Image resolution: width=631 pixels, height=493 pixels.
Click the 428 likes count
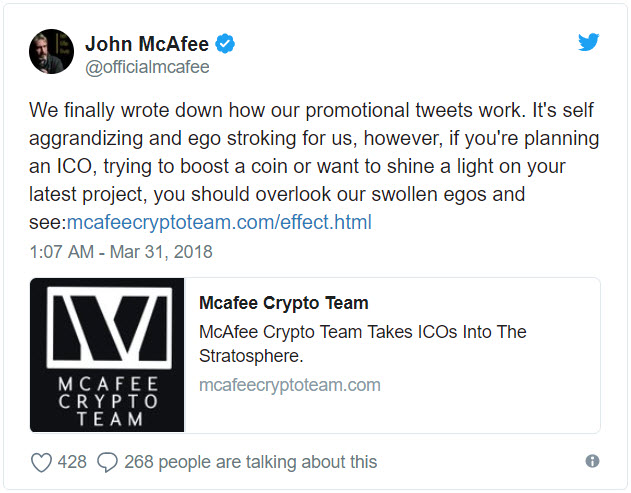point(72,462)
